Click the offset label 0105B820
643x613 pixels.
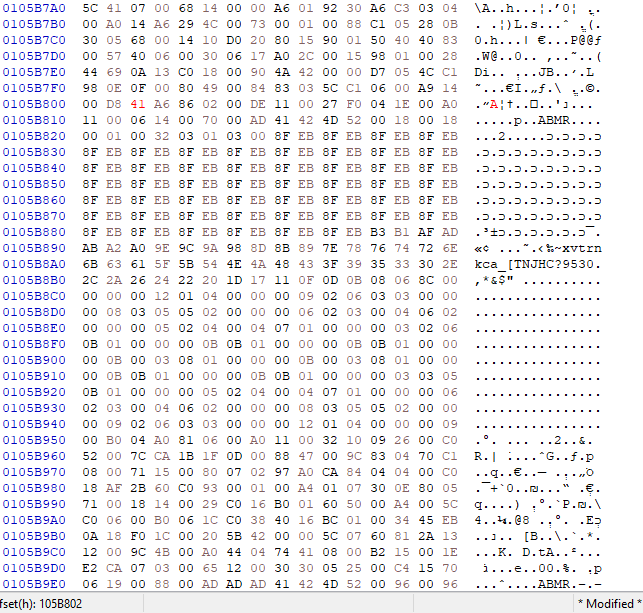(x=33, y=133)
